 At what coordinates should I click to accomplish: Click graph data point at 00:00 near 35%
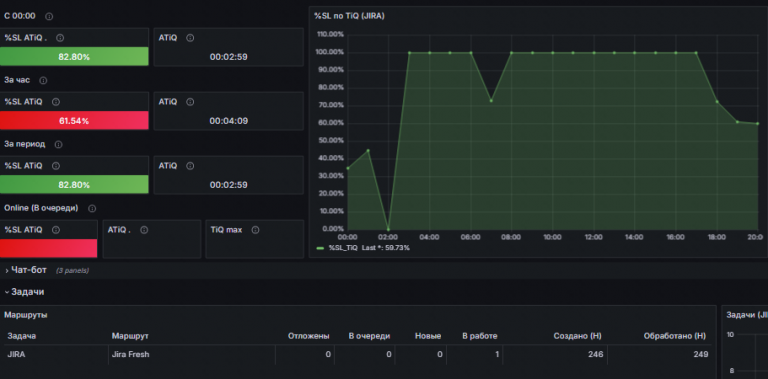(348, 168)
